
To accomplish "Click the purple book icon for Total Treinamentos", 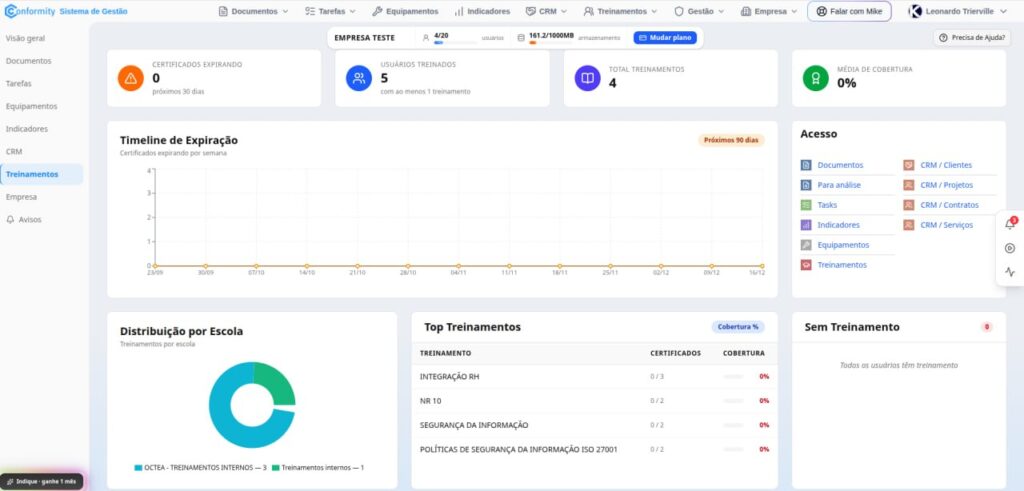I will pyautogui.click(x=587, y=78).
